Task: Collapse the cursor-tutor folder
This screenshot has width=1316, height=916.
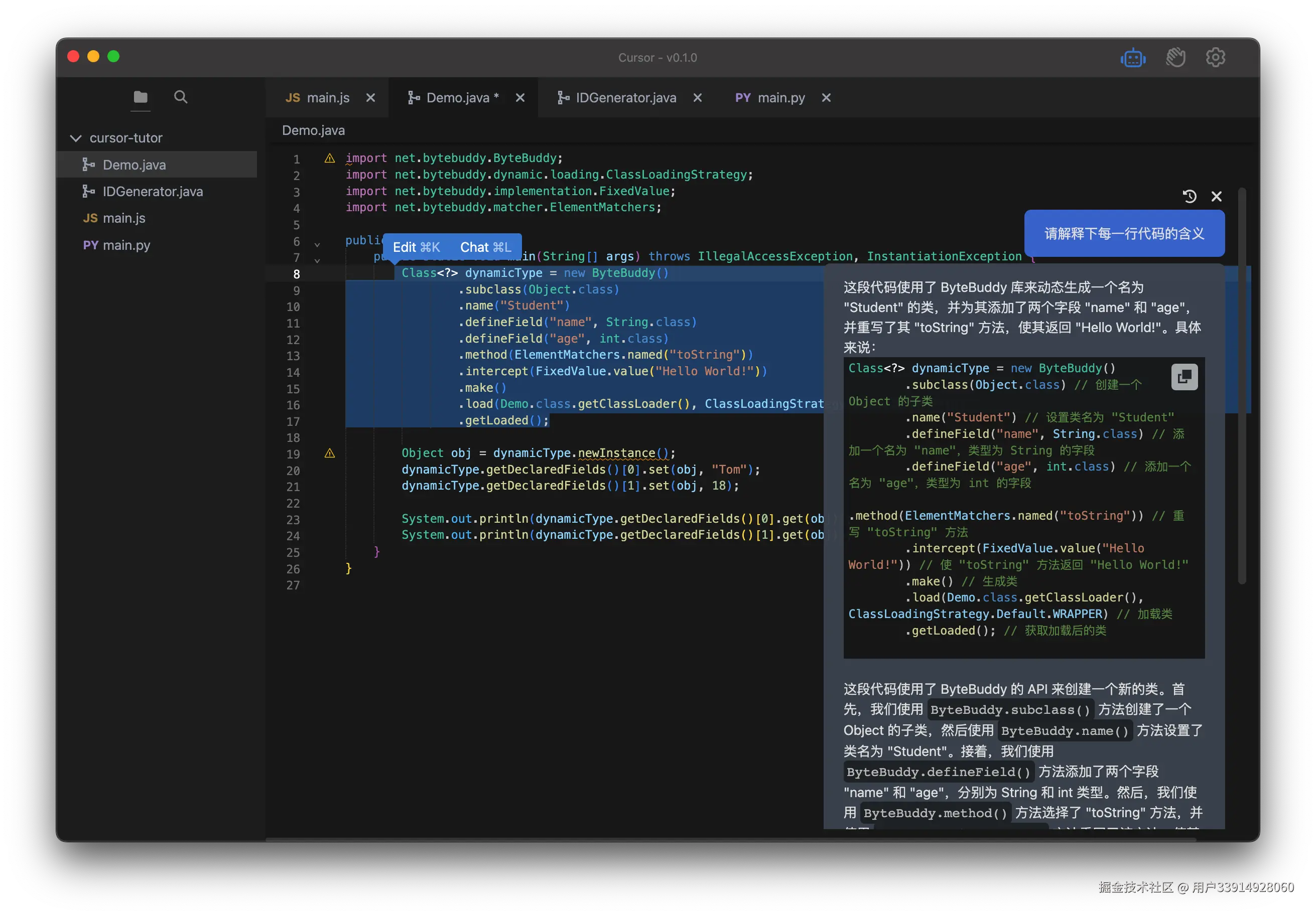Action: pyautogui.click(x=76, y=138)
